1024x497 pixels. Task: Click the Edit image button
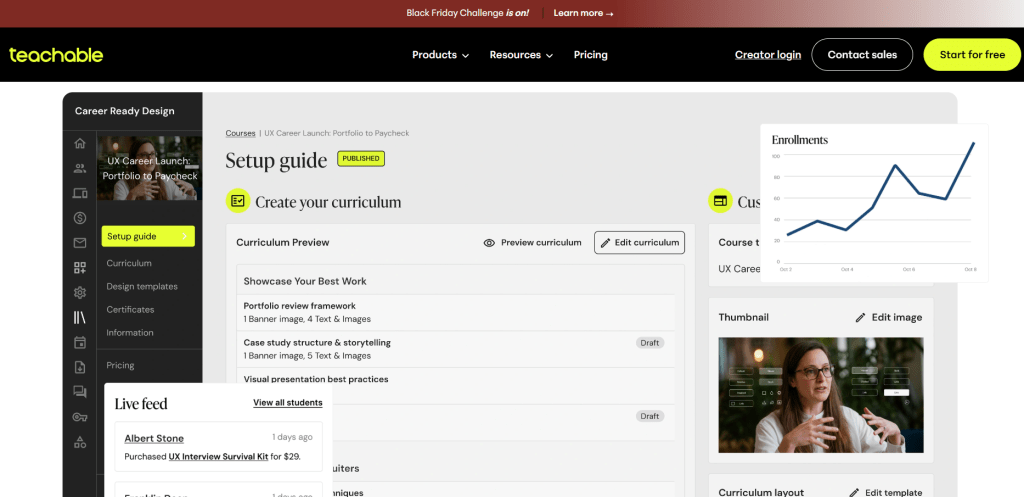(x=889, y=317)
